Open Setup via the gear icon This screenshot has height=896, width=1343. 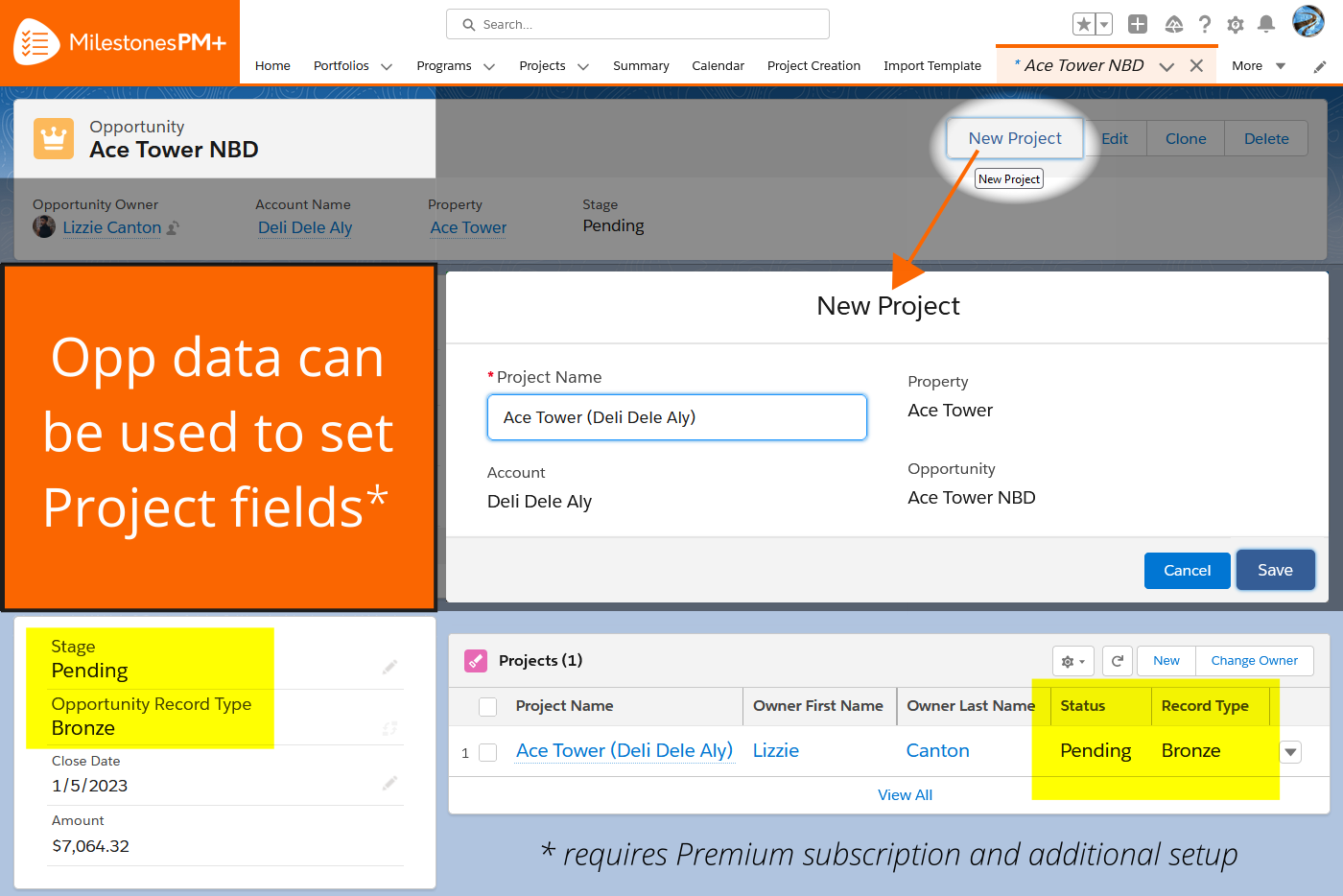coord(1236,24)
